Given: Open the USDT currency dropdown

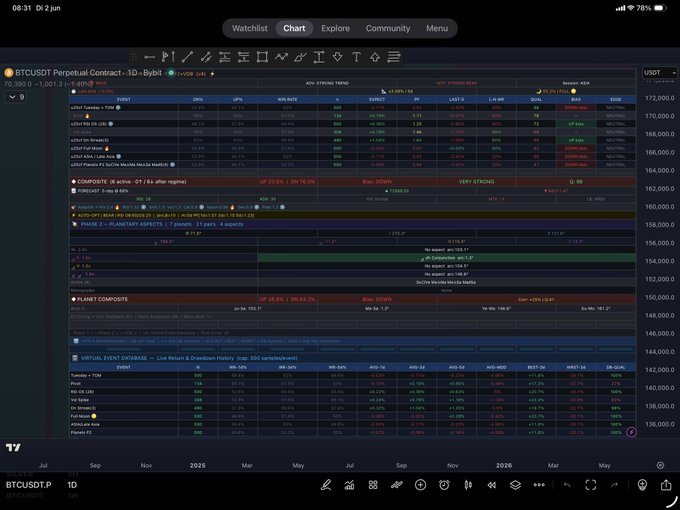Looking at the screenshot, I should click(x=659, y=72).
